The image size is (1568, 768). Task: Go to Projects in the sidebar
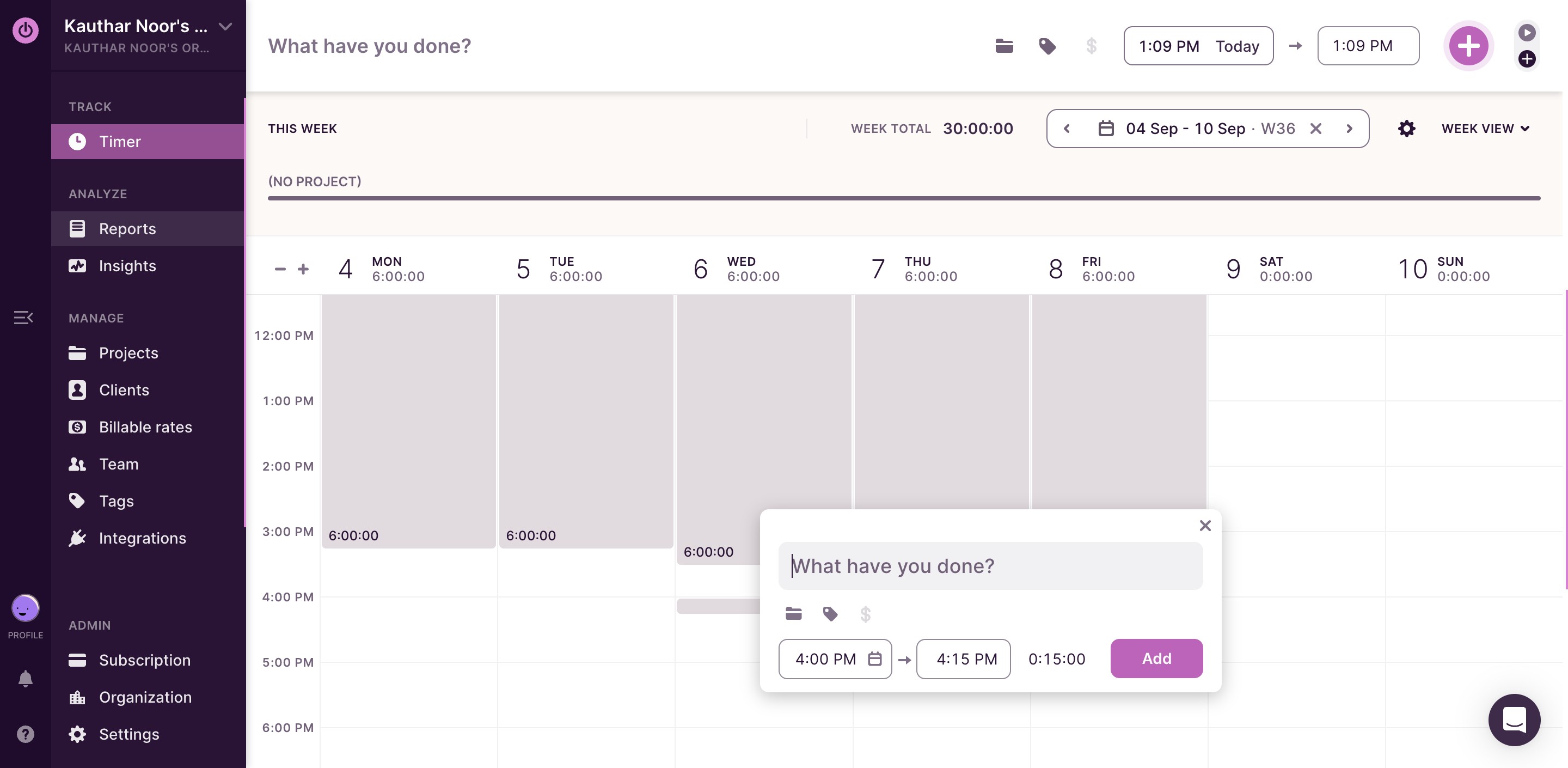point(128,353)
